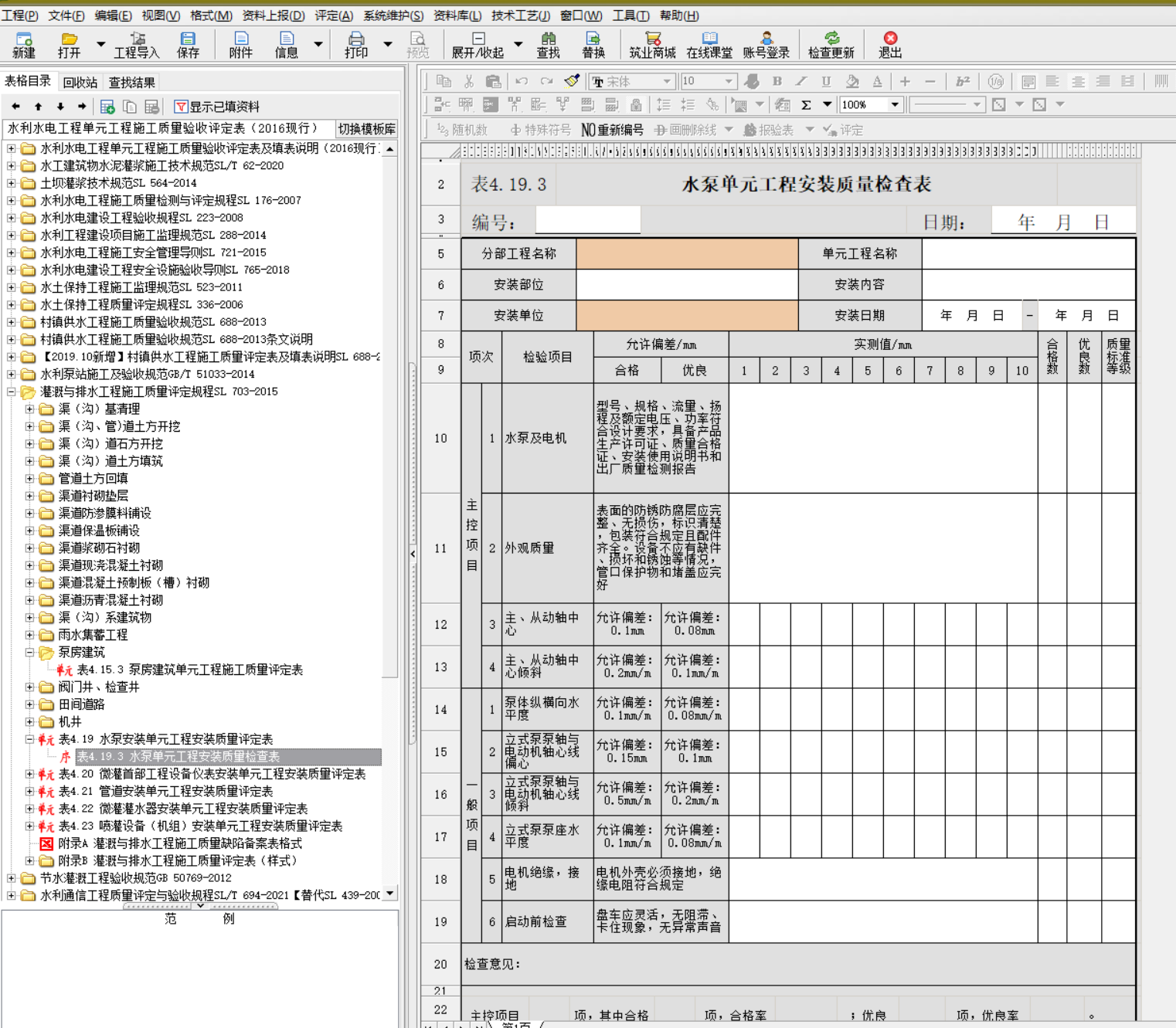Select 表4.19.3 水泵单元工程安装质量检查表 item
The width and height of the screenshot is (1176, 1028).
click(x=178, y=757)
